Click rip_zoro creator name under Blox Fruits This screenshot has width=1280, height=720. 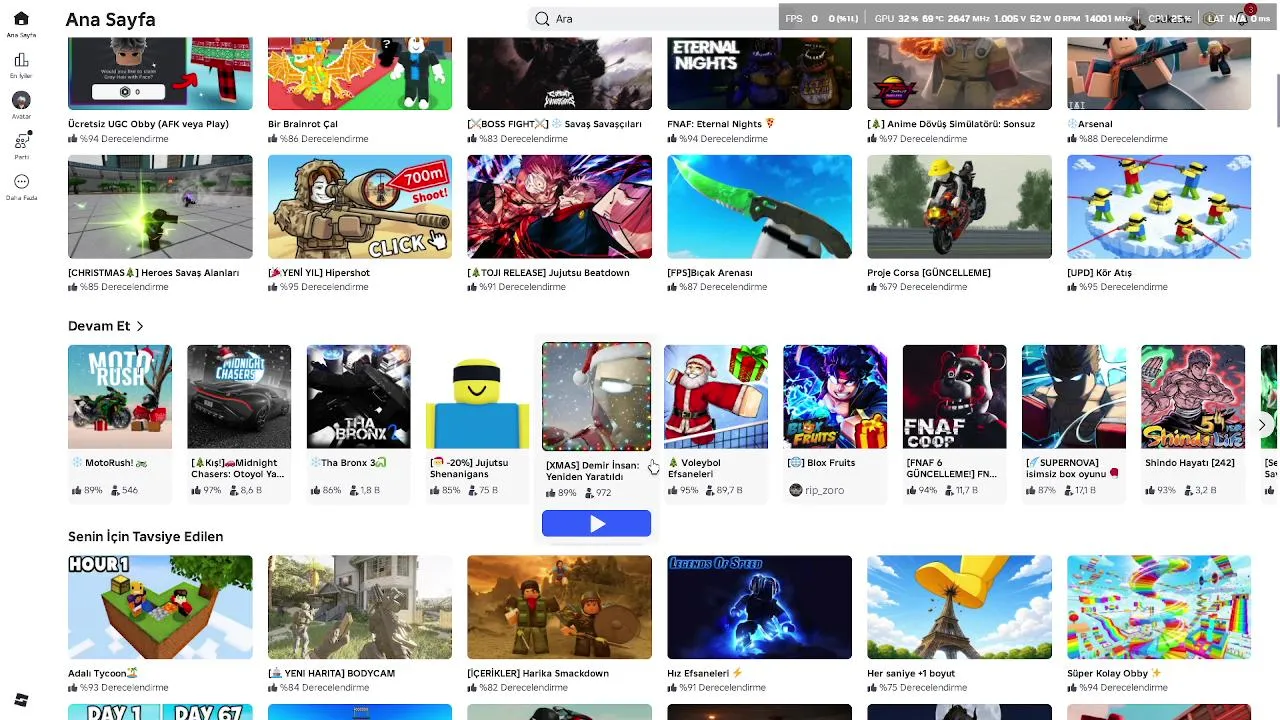[825, 490]
